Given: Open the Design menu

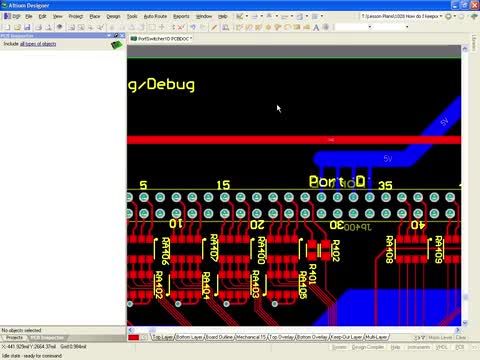Looking at the screenshot, I should point(113,16).
